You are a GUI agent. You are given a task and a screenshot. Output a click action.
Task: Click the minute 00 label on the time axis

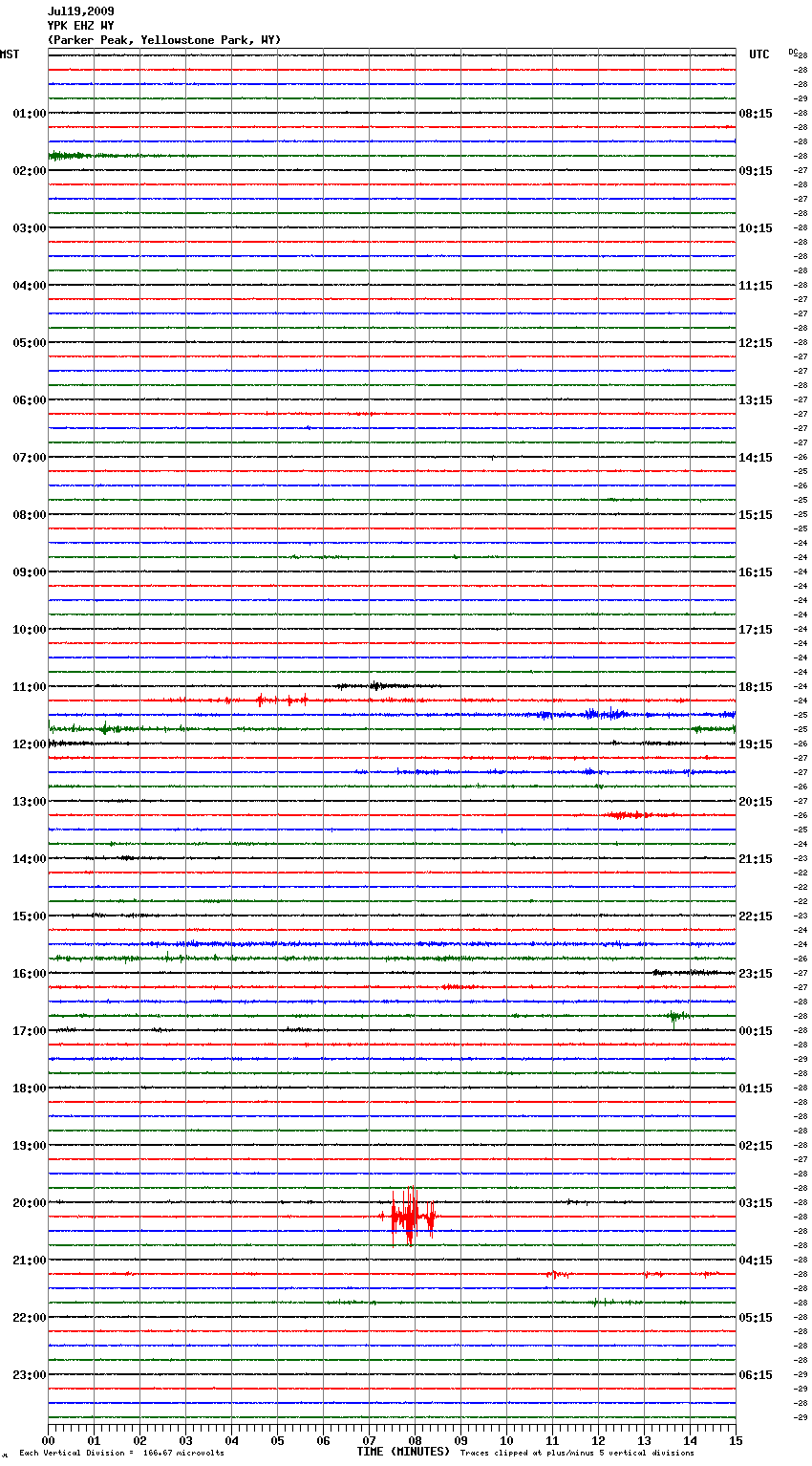point(48,1440)
